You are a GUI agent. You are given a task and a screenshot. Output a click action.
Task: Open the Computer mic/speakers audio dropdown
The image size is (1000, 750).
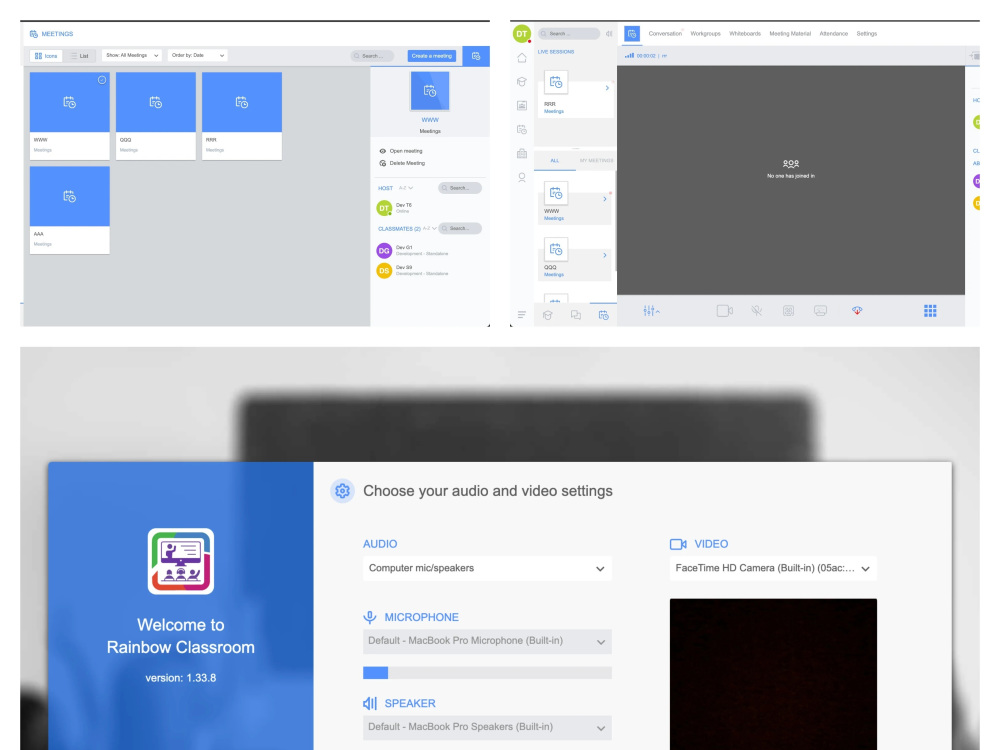[487, 568]
